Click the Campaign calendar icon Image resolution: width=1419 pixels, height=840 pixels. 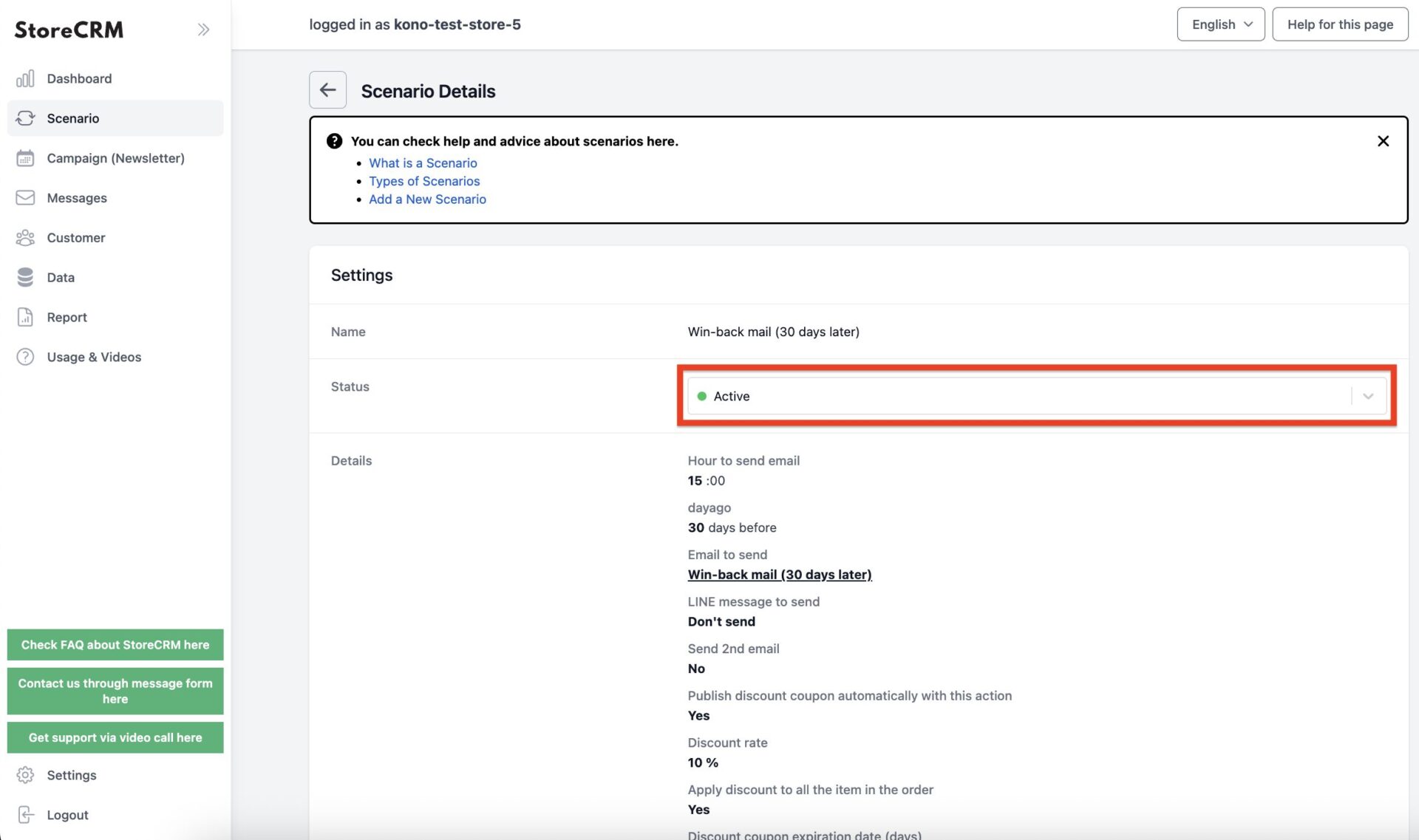point(25,158)
